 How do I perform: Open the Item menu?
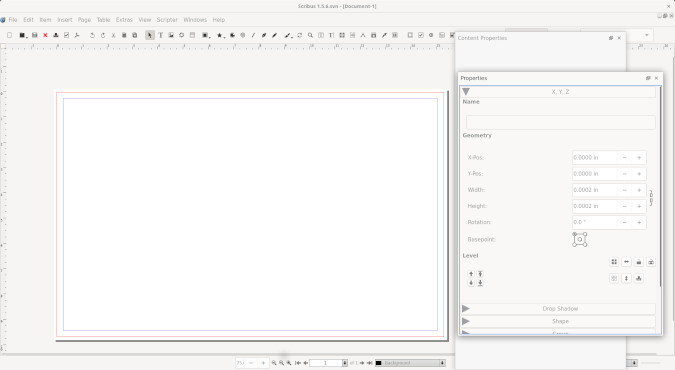[x=45, y=20]
